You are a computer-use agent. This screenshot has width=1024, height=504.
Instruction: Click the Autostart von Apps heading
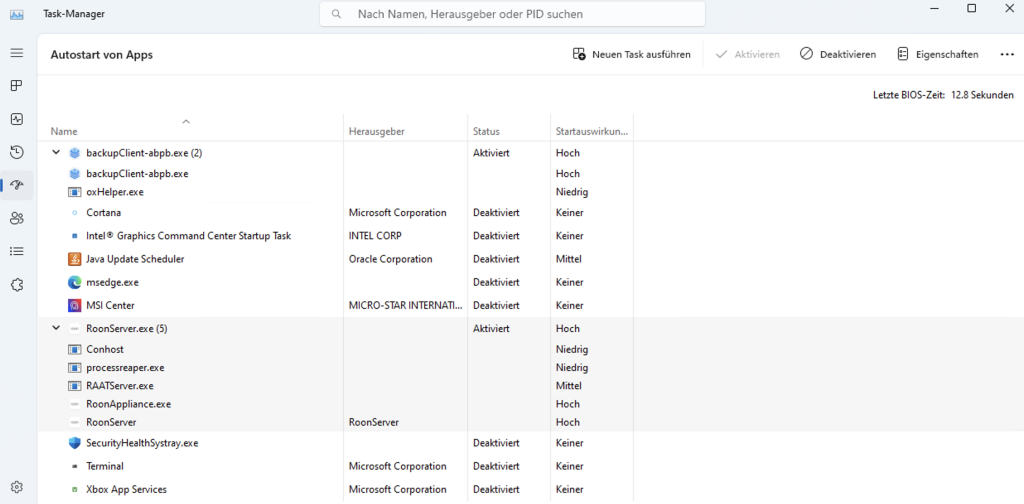point(101,55)
